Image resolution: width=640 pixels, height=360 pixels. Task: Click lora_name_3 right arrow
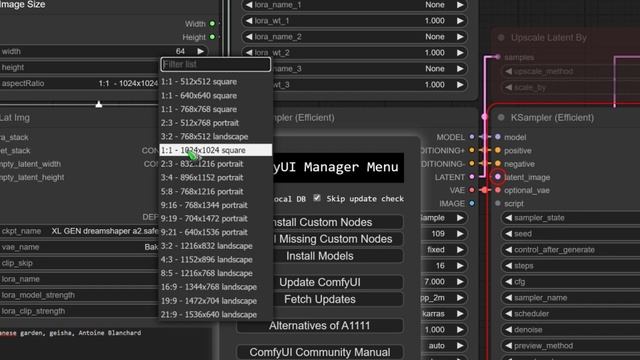(x=460, y=69)
